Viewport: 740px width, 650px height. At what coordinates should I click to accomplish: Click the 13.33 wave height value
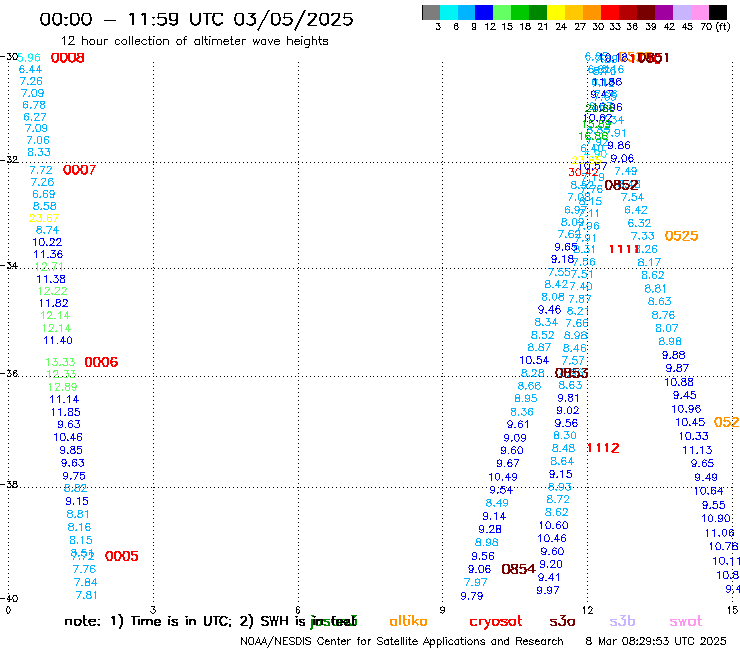click(x=60, y=362)
